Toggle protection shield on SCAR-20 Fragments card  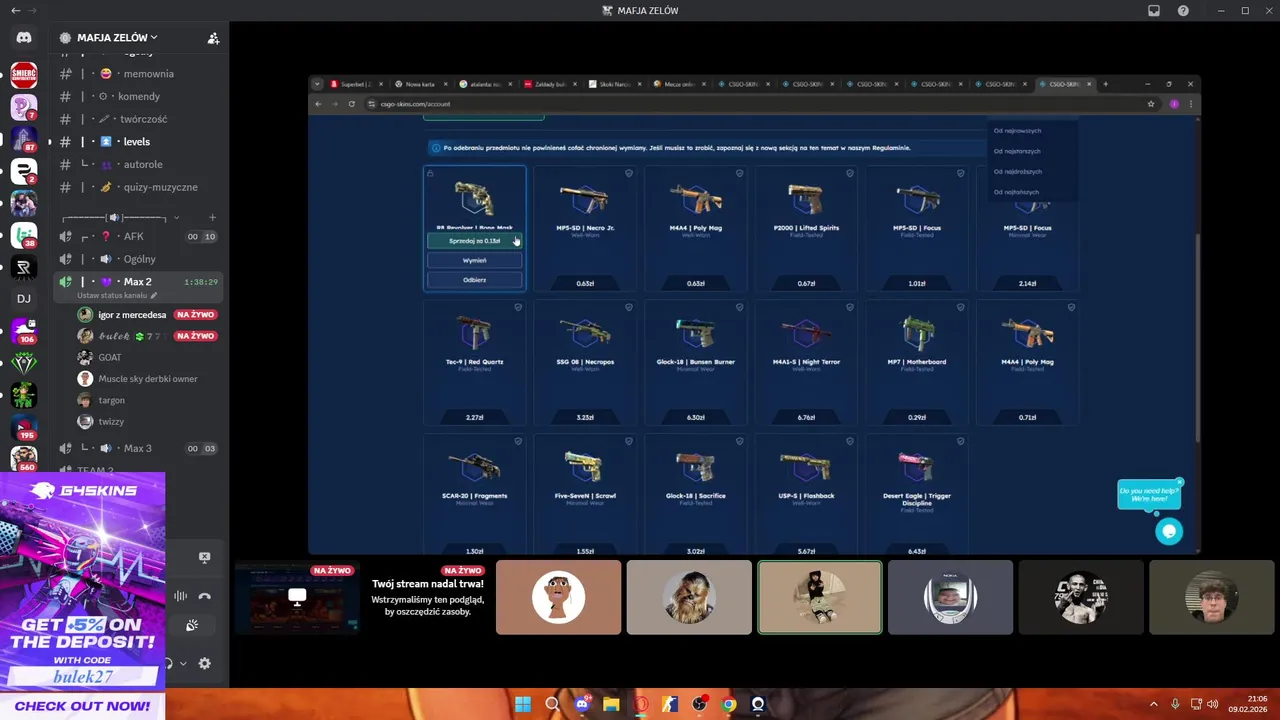[518, 441]
